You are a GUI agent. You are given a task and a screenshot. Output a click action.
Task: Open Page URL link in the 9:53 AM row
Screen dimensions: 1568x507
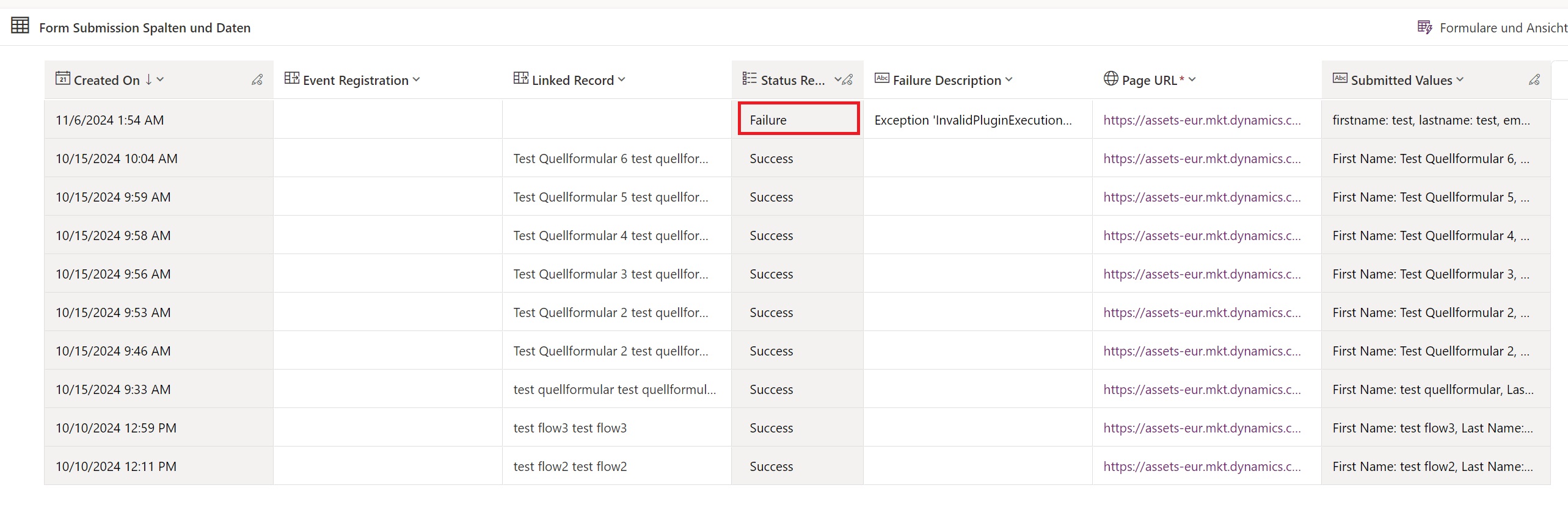click(x=1202, y=313)
